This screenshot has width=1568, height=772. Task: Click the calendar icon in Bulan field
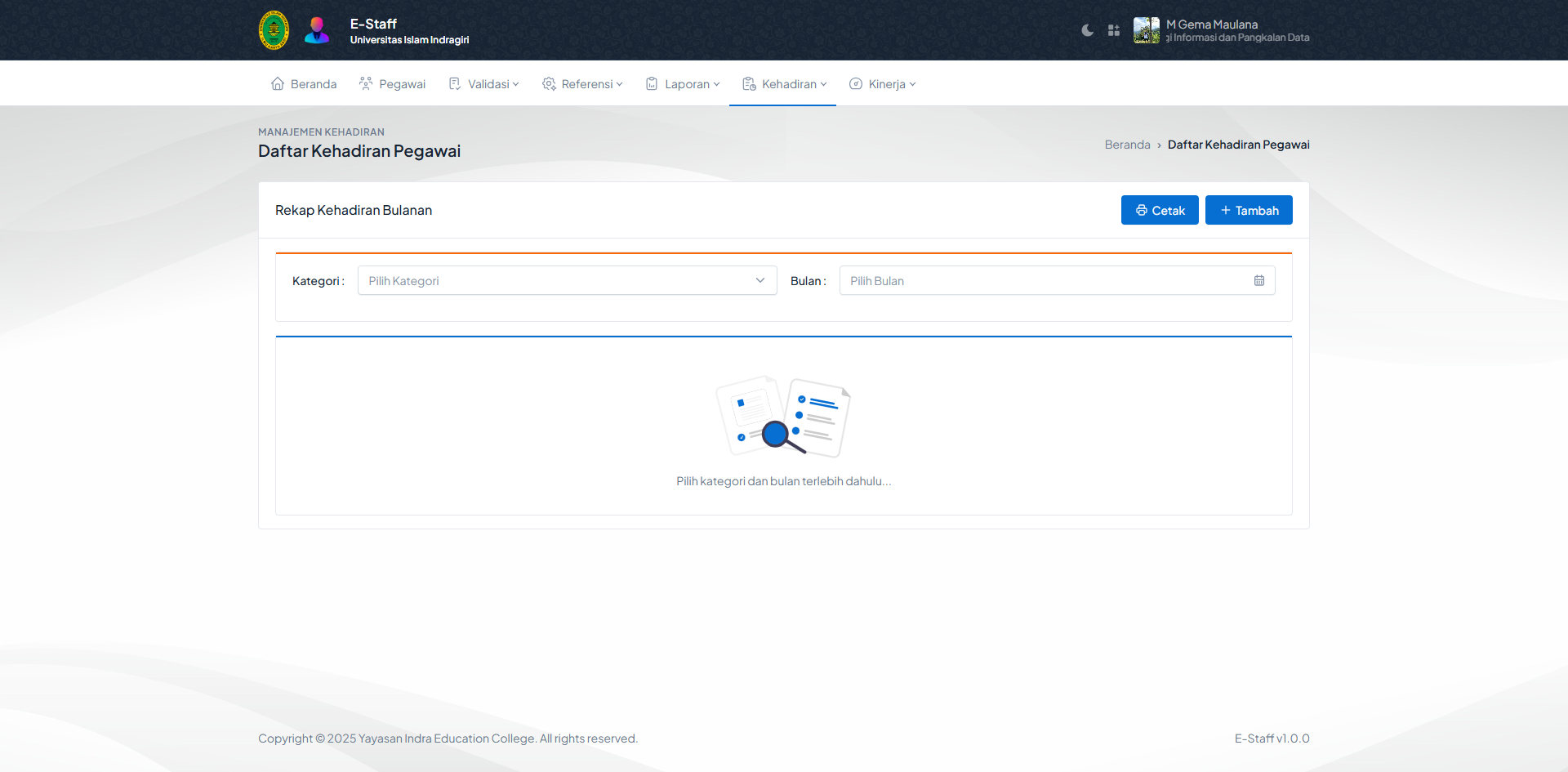pos(1258,280)
